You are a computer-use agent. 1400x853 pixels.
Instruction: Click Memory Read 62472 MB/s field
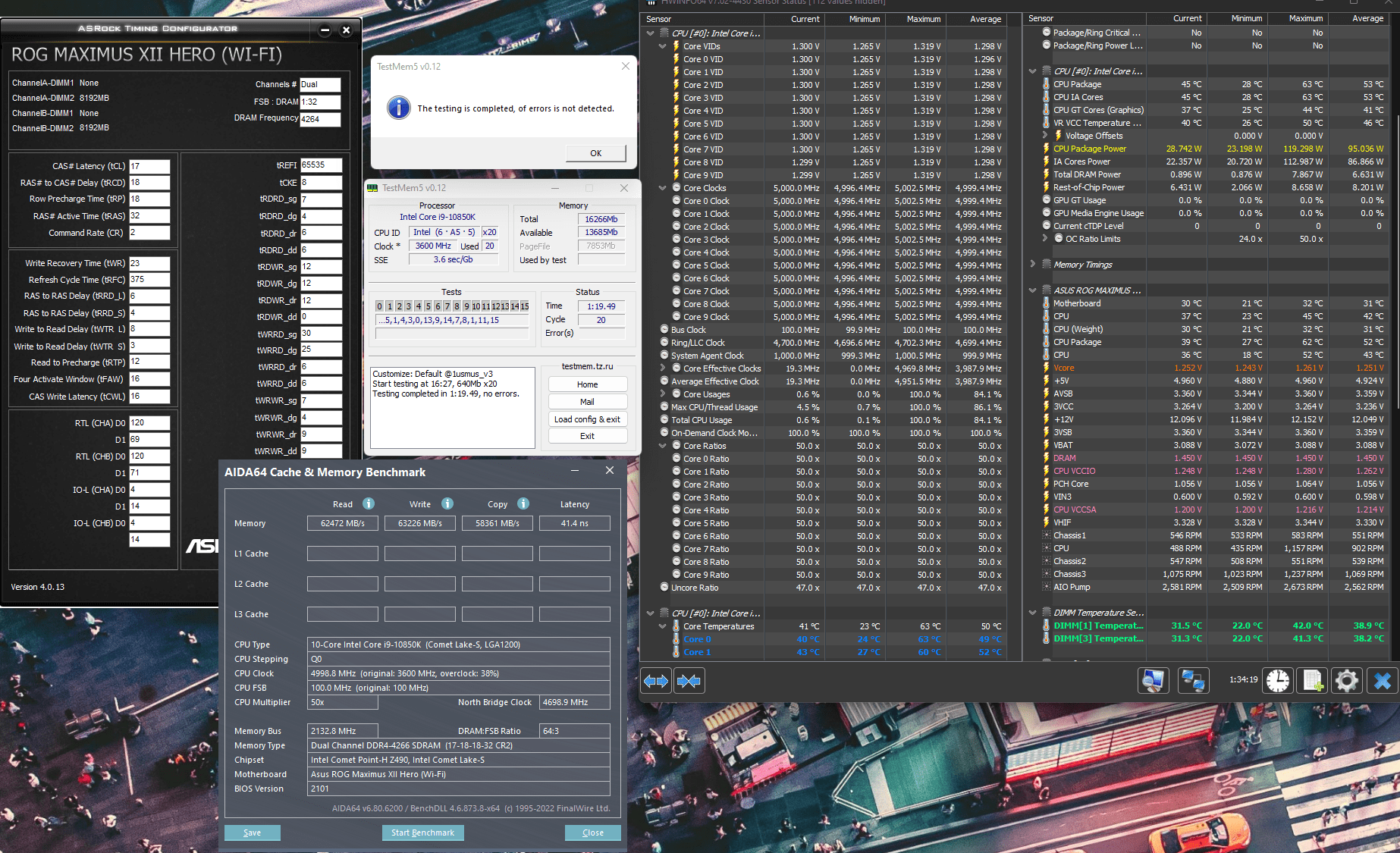[x=343, y=523]
